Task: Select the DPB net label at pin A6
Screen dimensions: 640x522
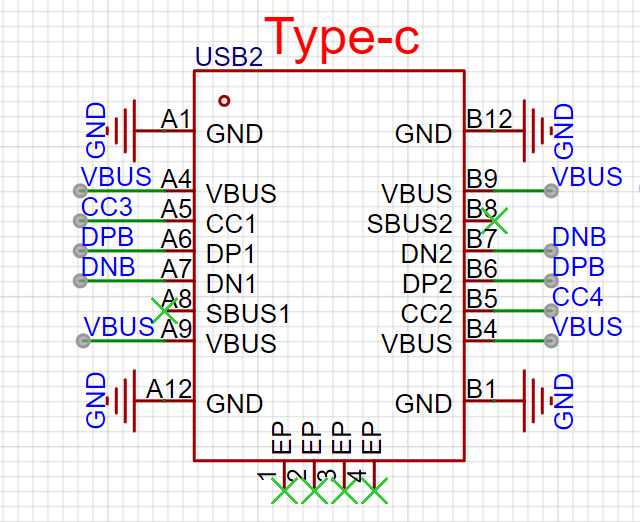Action: coord(107,237)
